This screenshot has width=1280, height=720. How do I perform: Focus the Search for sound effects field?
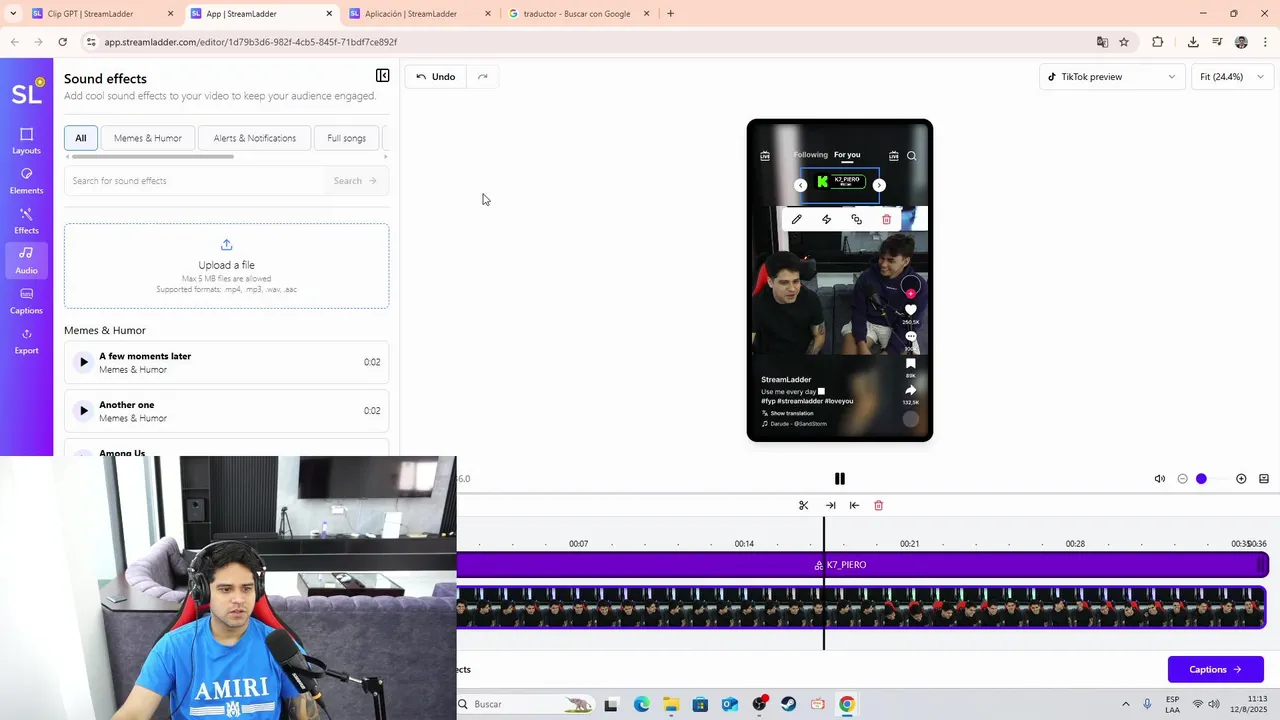coord(197,181)
